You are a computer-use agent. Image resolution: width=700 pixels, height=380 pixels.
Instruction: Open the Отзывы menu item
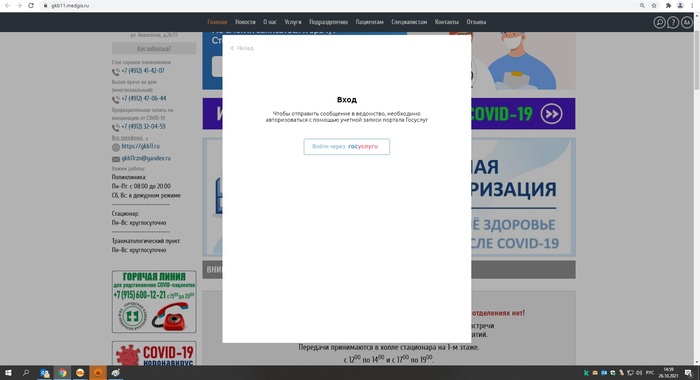(x=476, y=22)
